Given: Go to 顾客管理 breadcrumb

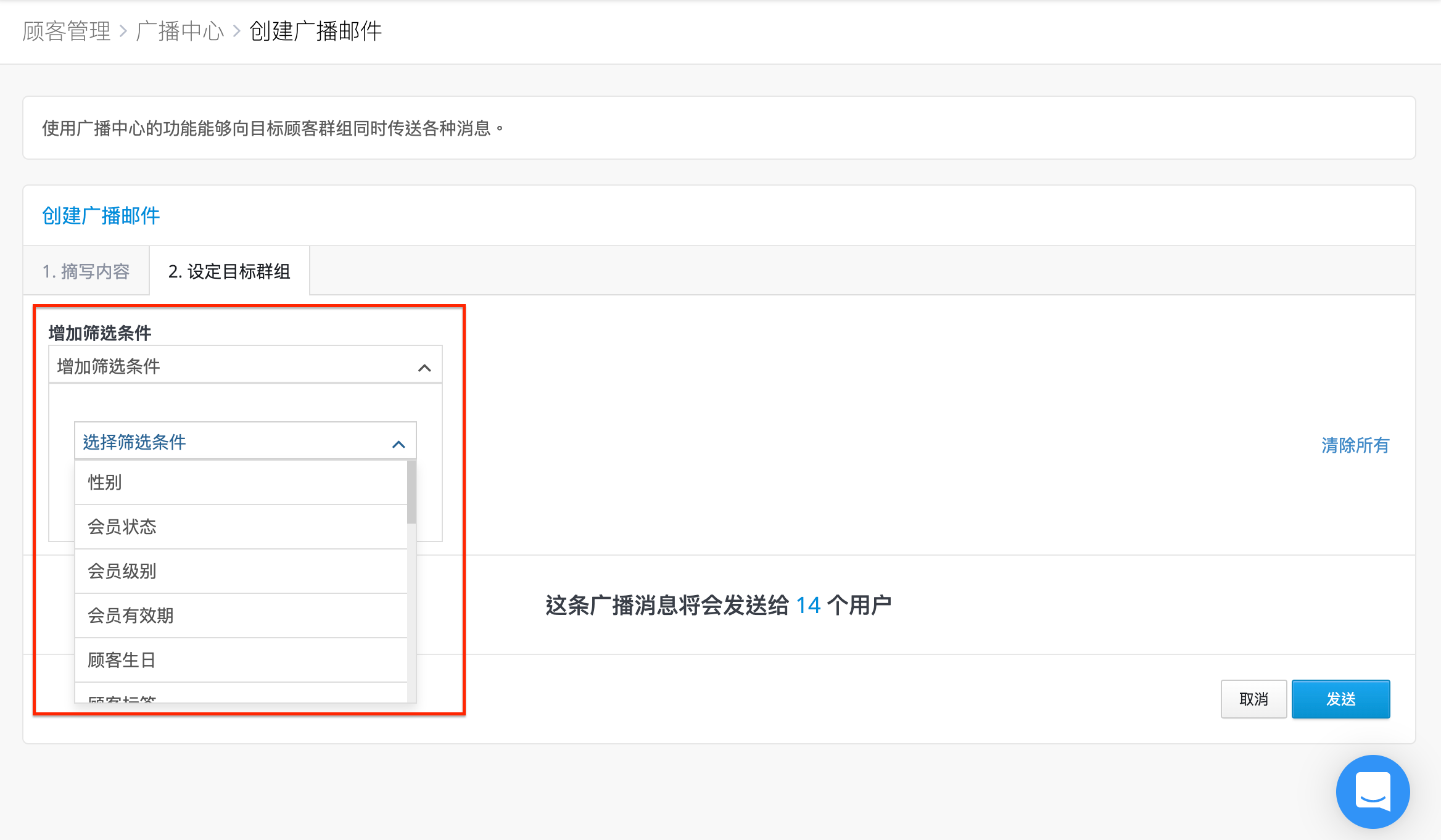Looking at the screenshot, I should [67, 31].
